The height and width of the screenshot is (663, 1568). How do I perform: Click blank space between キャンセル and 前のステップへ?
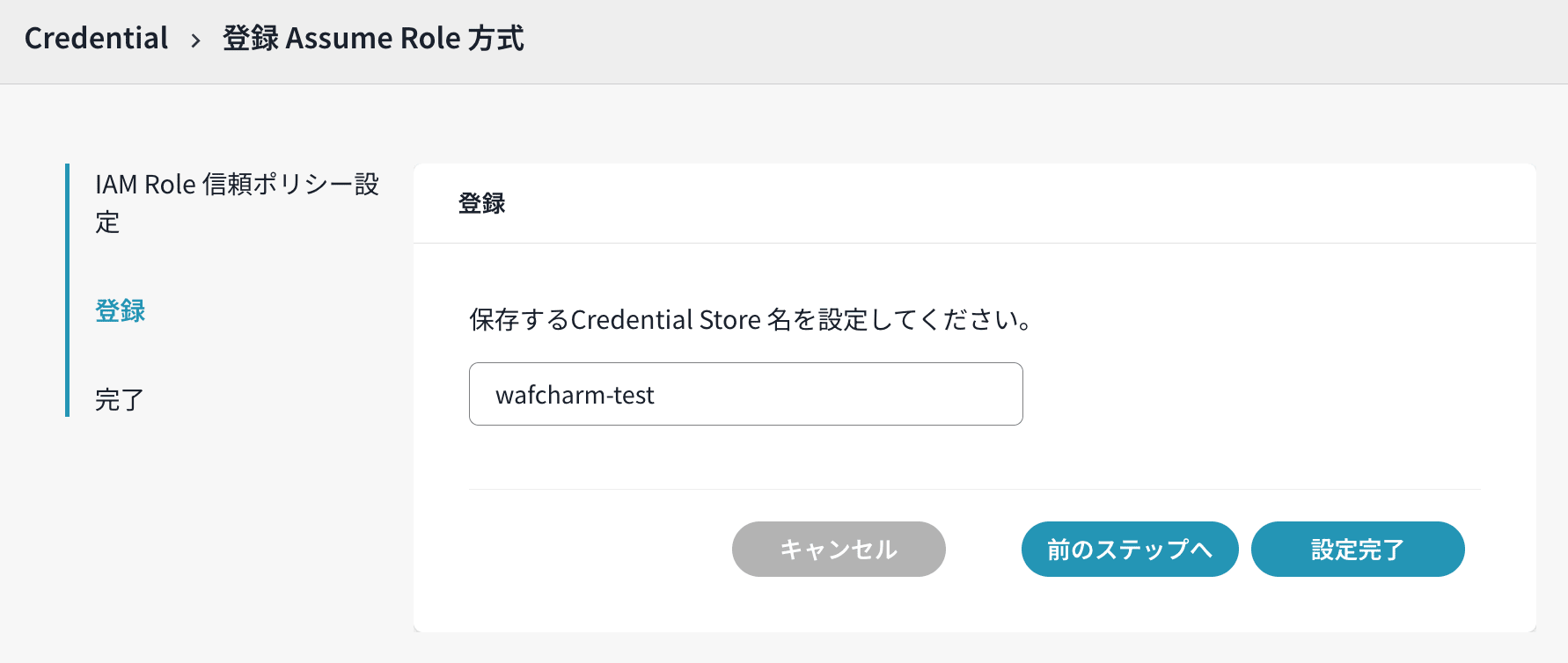(984, 550)
